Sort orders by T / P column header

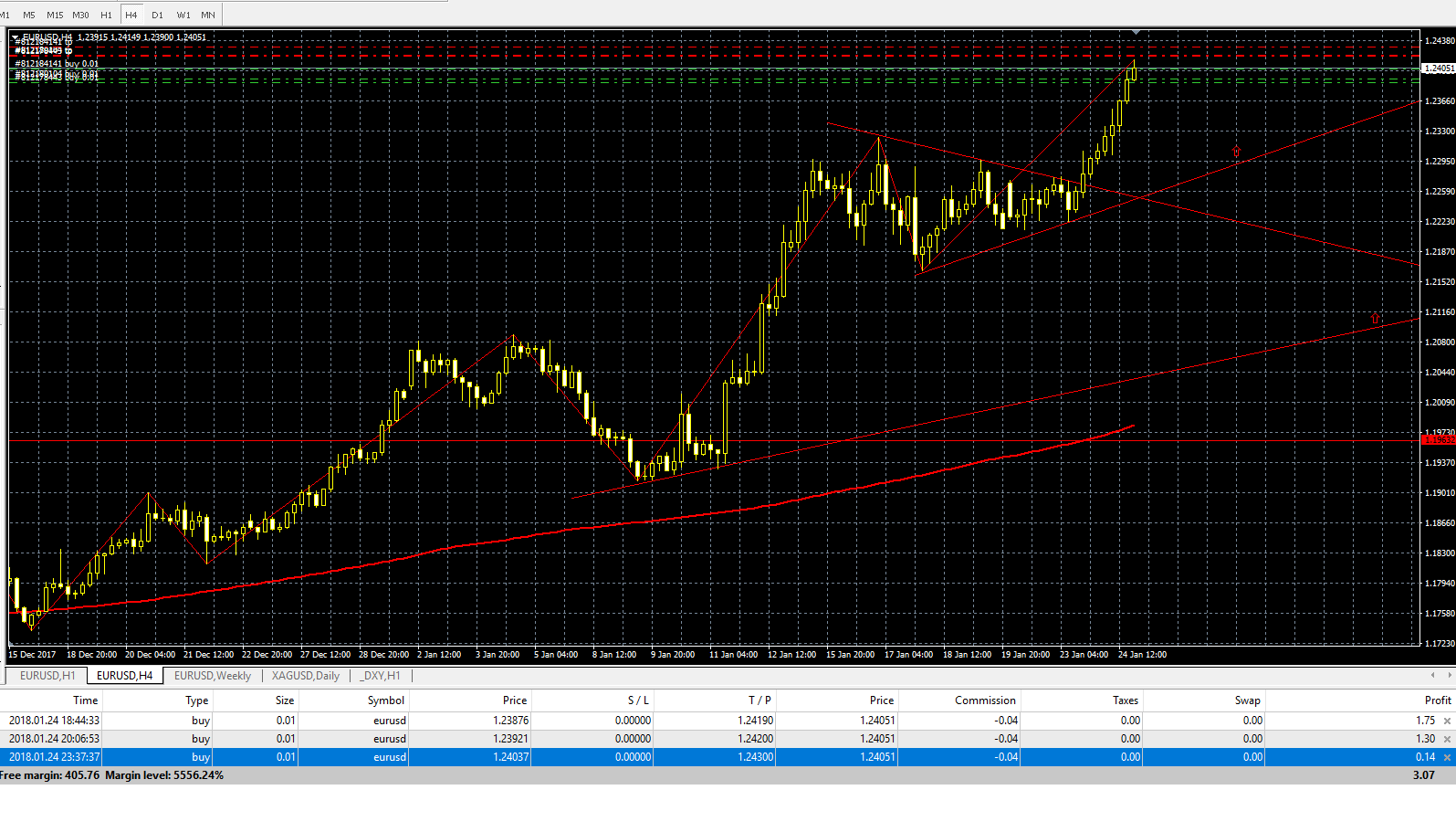[x=715, y=700]
